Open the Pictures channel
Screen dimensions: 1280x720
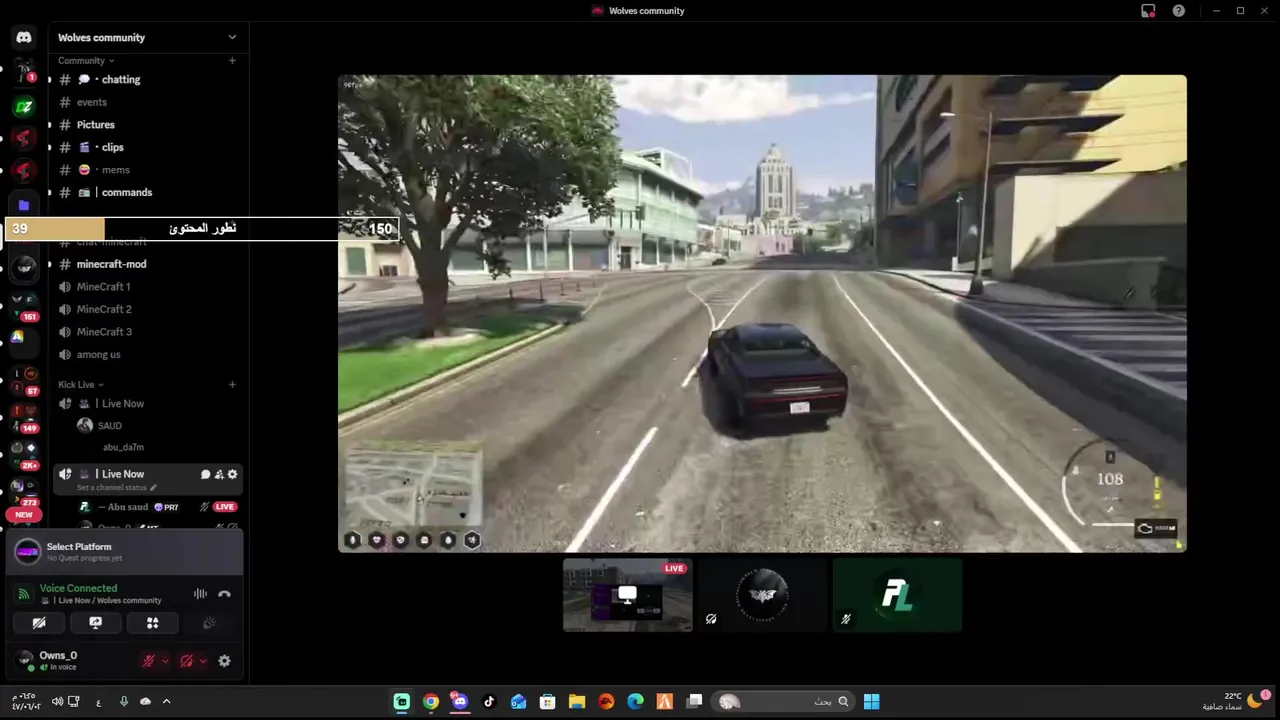(x=146, y=125)
